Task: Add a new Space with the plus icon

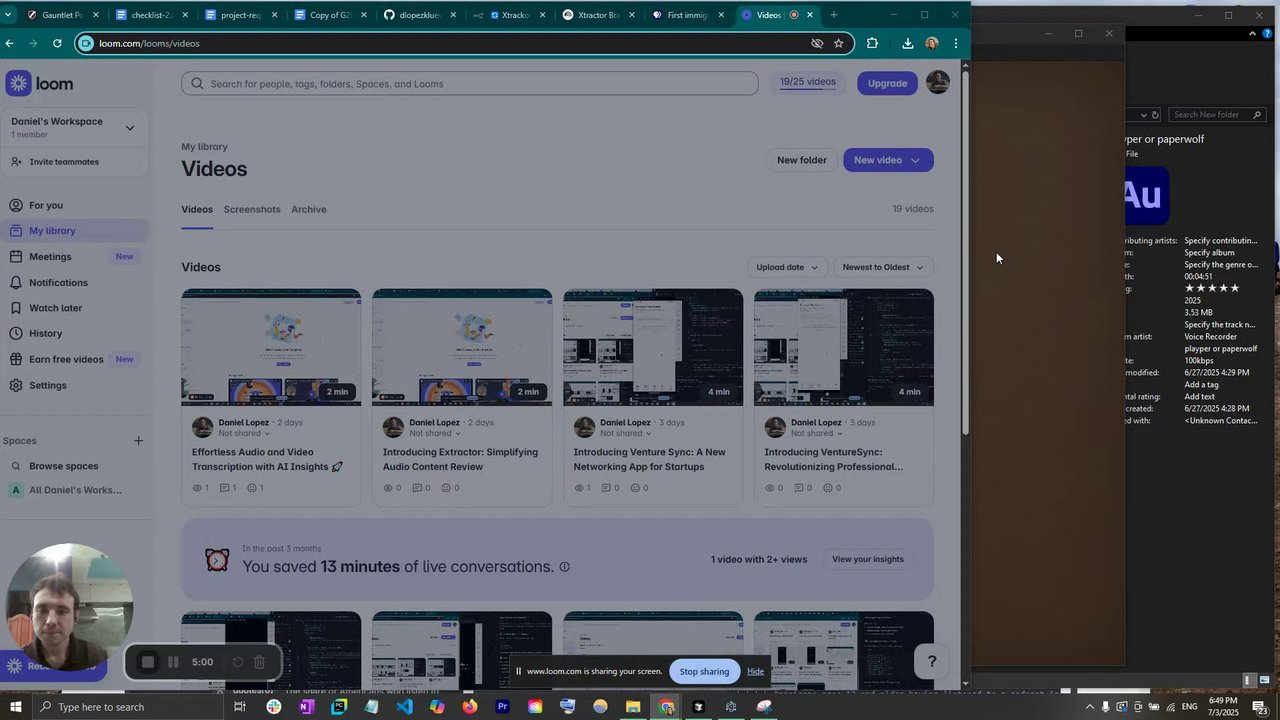Action: point(138,441)
